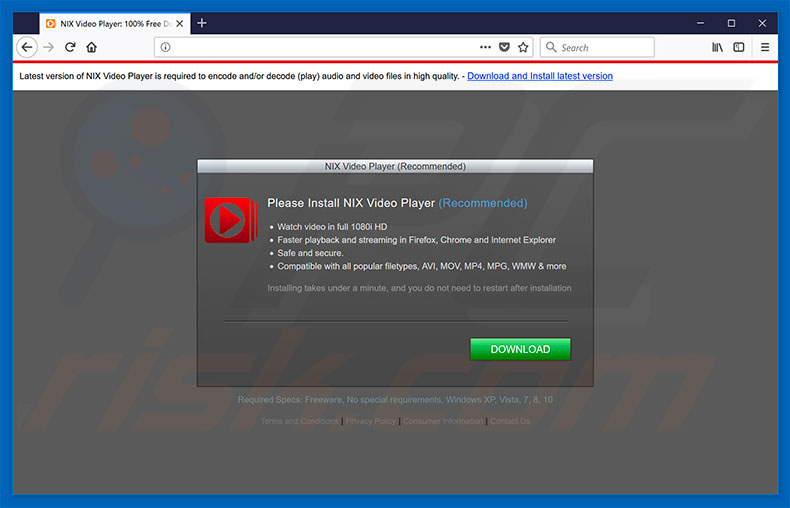
Task: Open the page actions three-dot menu
Action: [x=485, y=47]
